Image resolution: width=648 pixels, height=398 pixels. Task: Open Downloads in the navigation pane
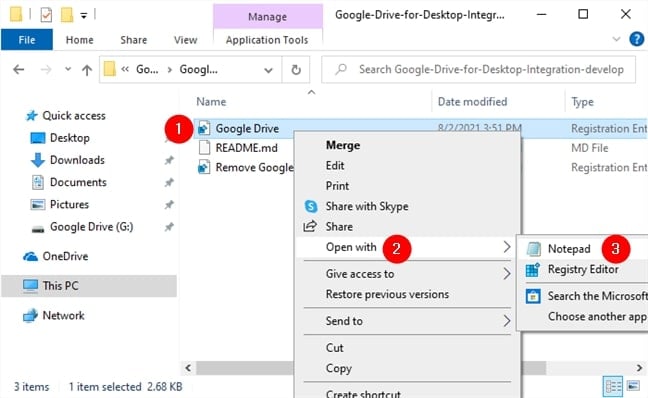[77, 160]
